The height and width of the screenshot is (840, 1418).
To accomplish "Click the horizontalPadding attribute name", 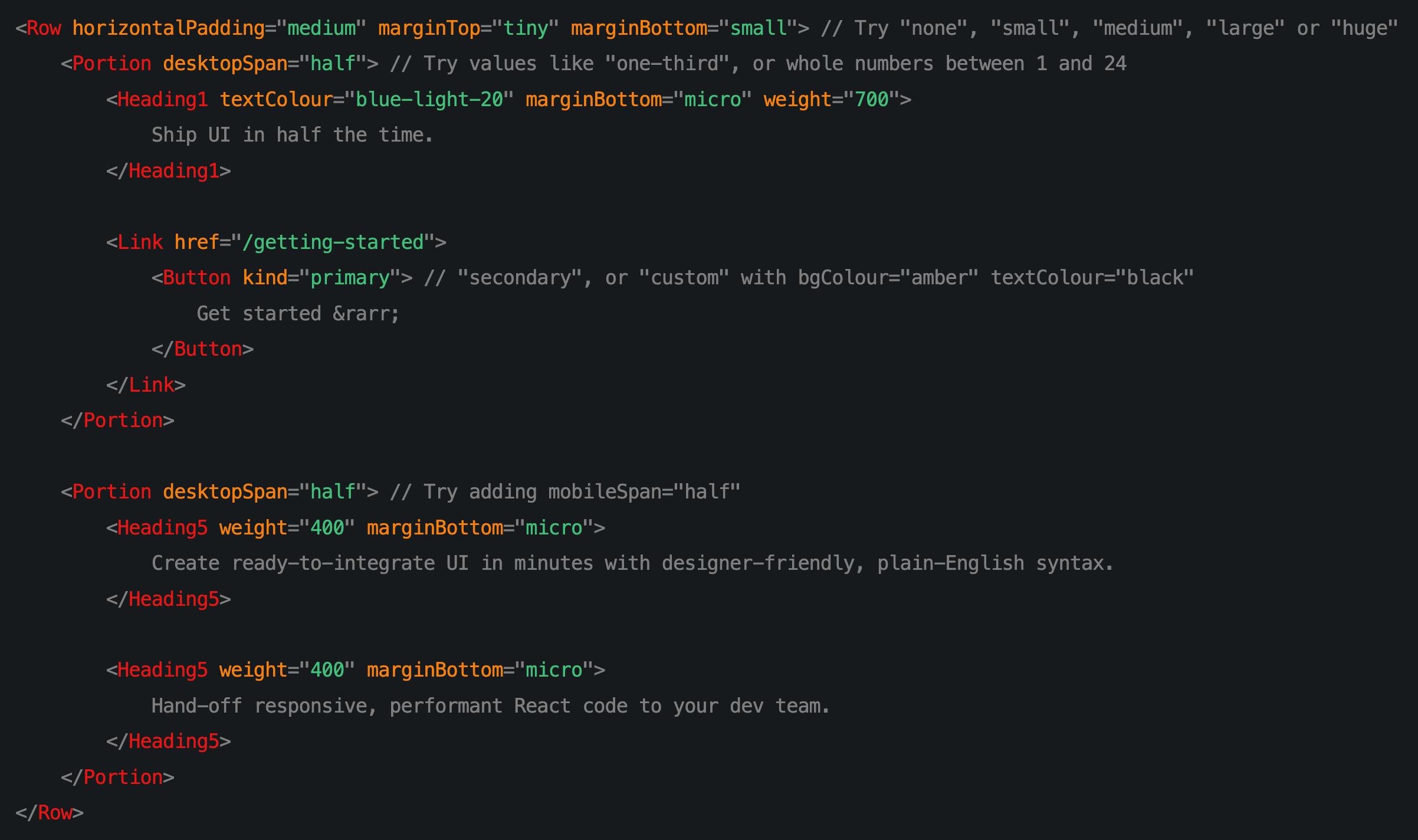I will [x=168, y=28].
